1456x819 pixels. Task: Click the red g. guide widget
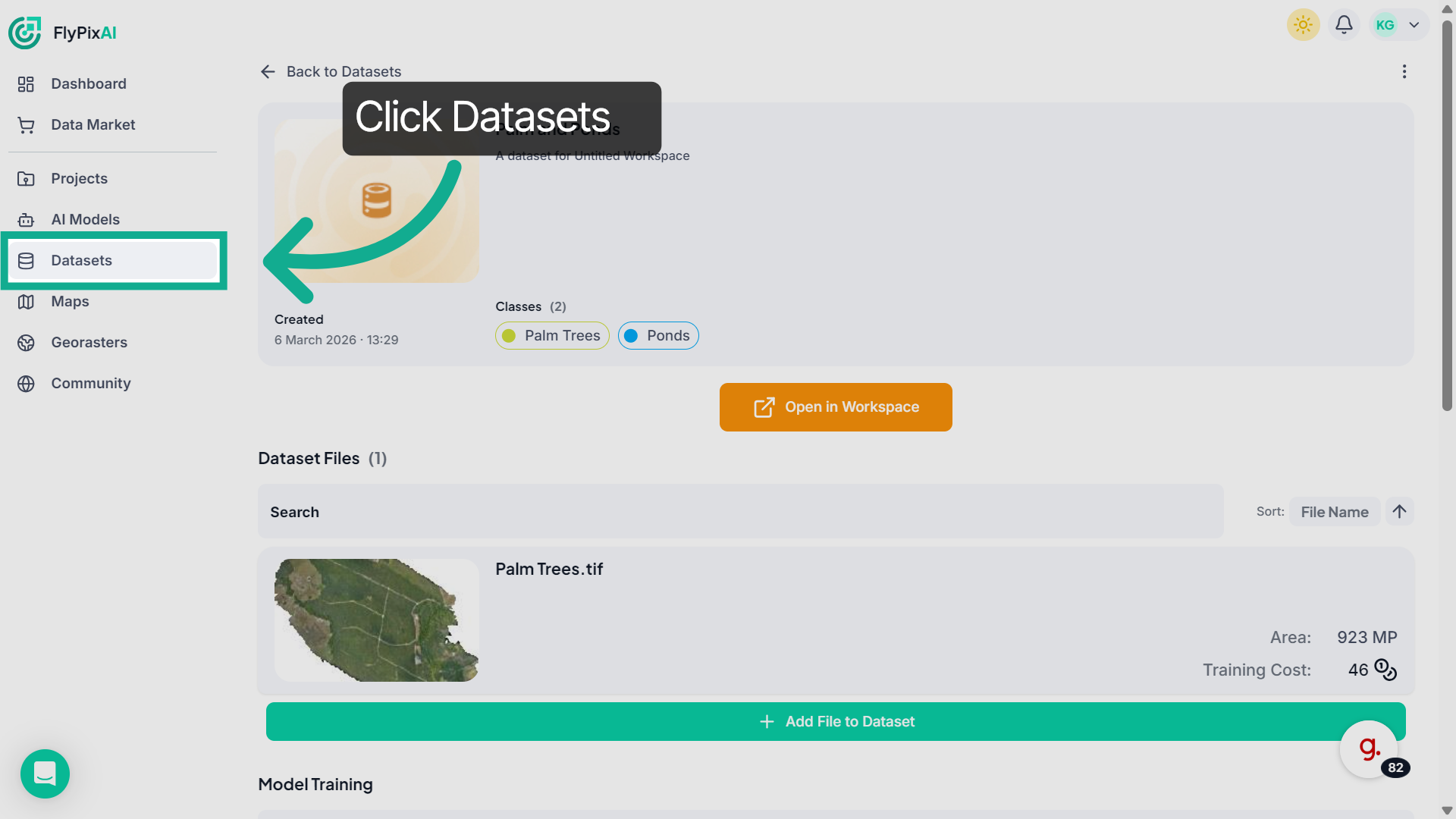1369,749
